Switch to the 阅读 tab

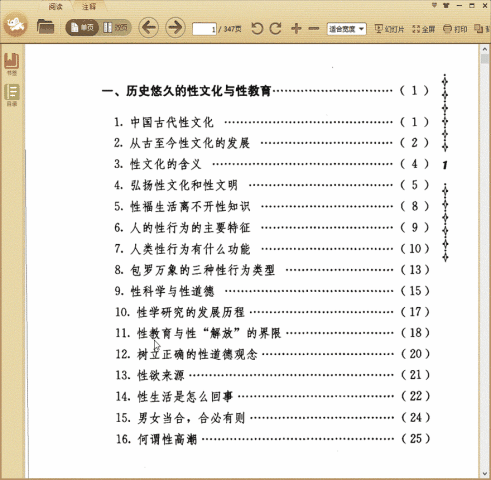pyautogui.click(x=55, y=6)
